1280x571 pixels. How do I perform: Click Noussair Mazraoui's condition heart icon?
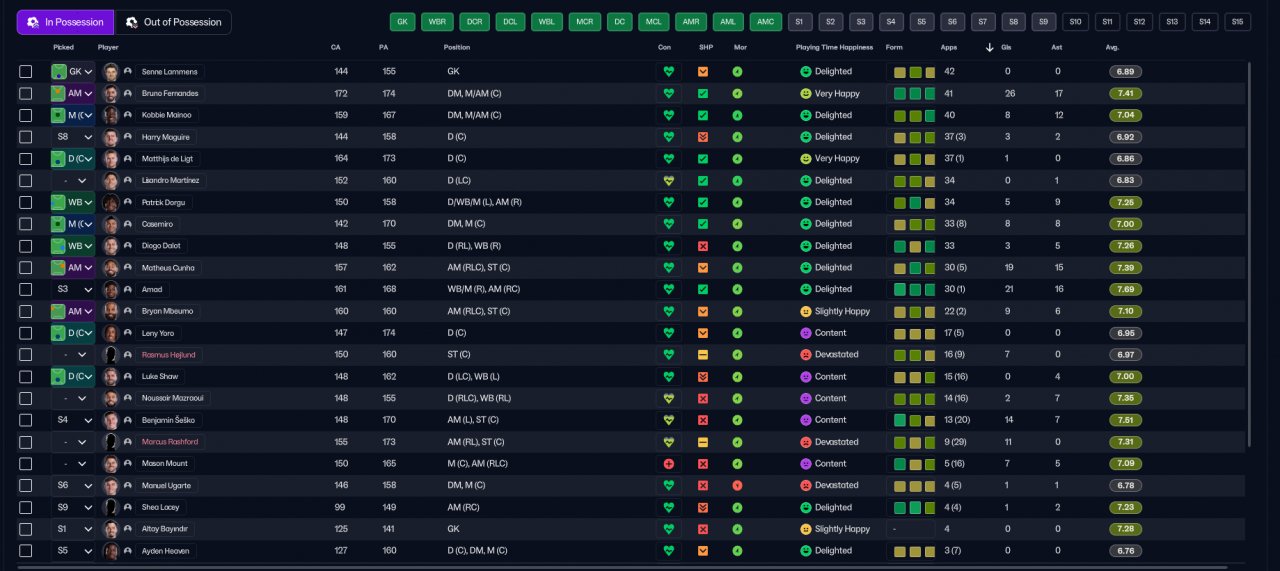click(668, 398)
